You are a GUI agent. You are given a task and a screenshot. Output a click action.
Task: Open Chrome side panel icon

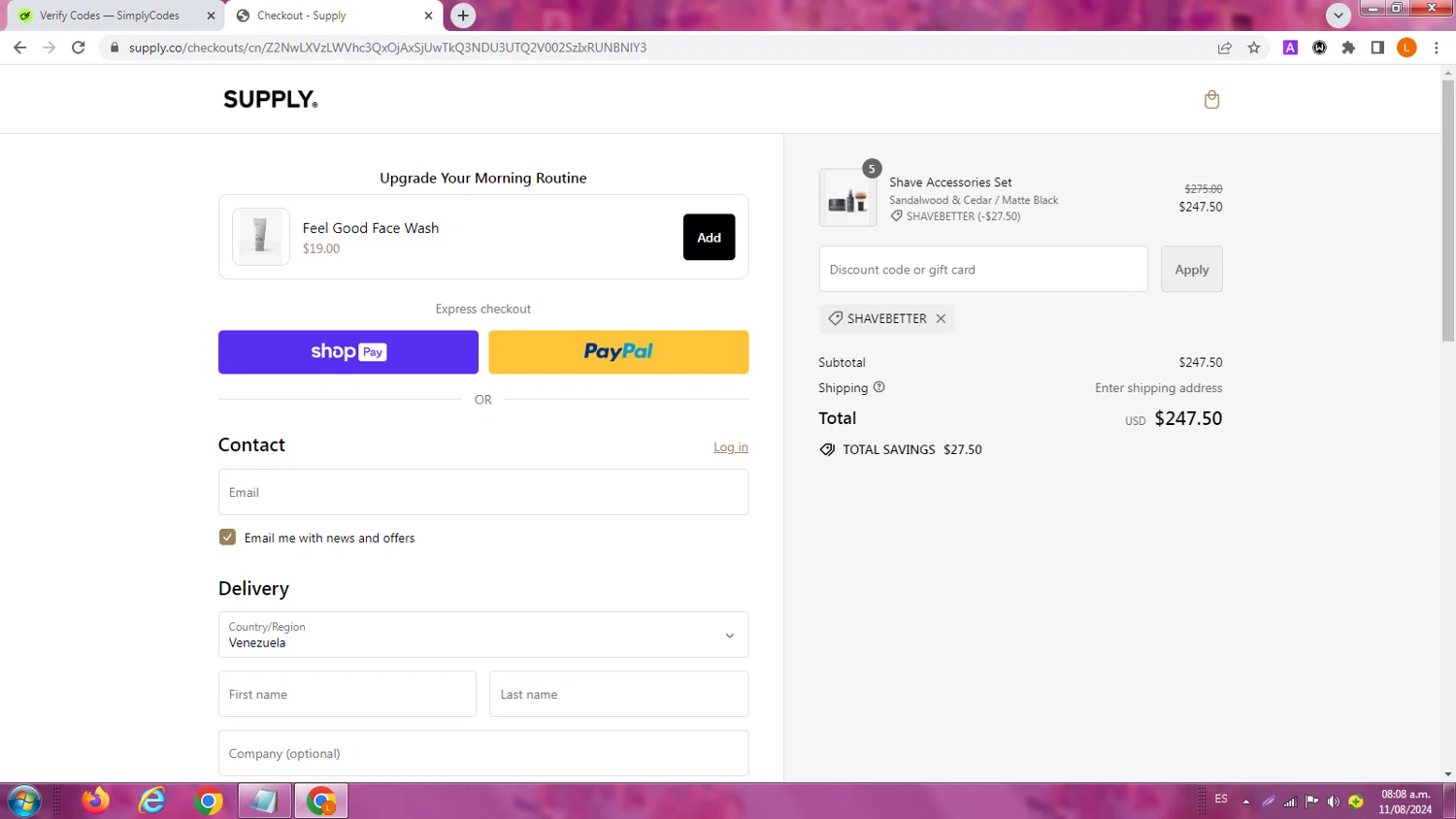[x=1377, y=48]
